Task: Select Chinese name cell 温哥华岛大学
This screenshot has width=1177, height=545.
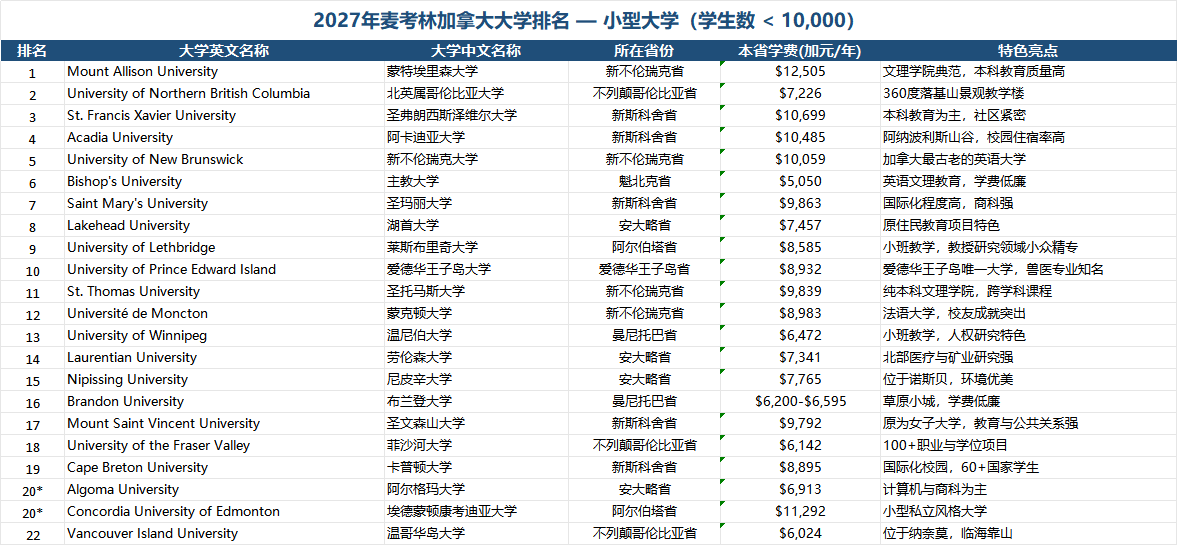Action: point(476,533)
